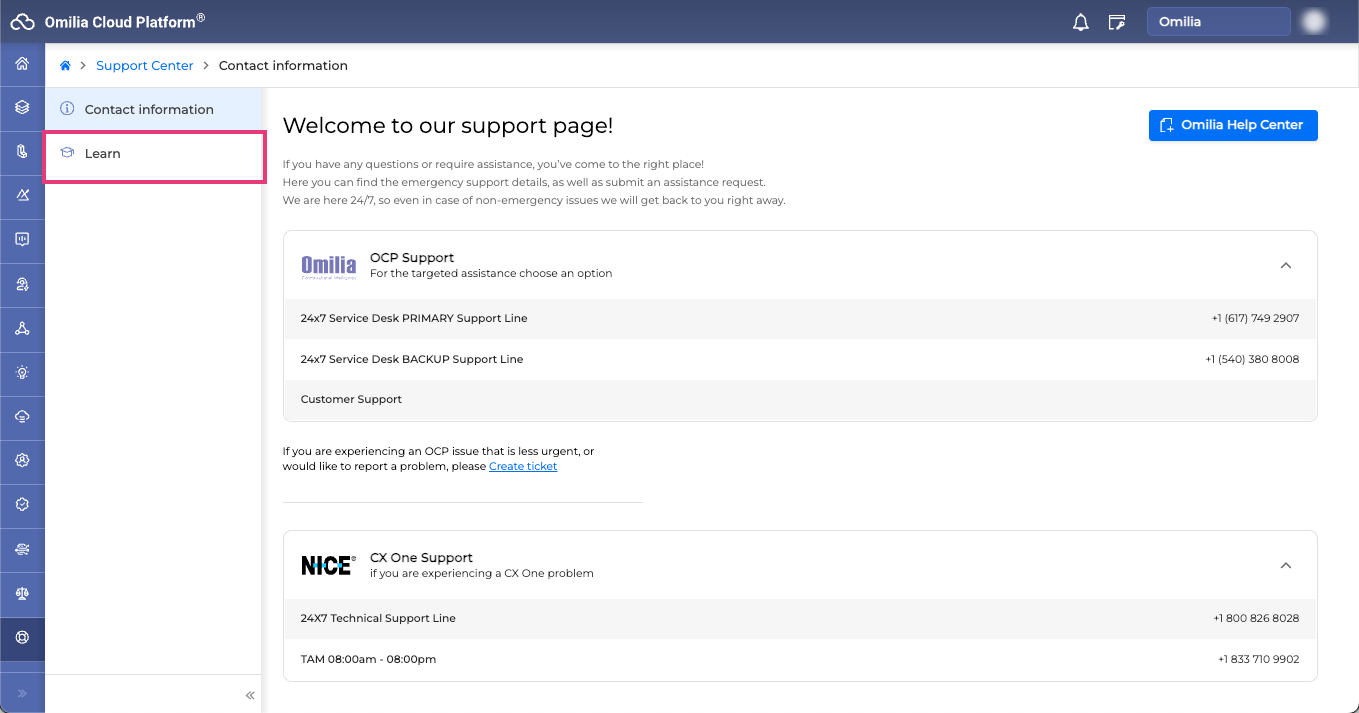Collapse the side panel with double chevron

(x=250, y=695)
